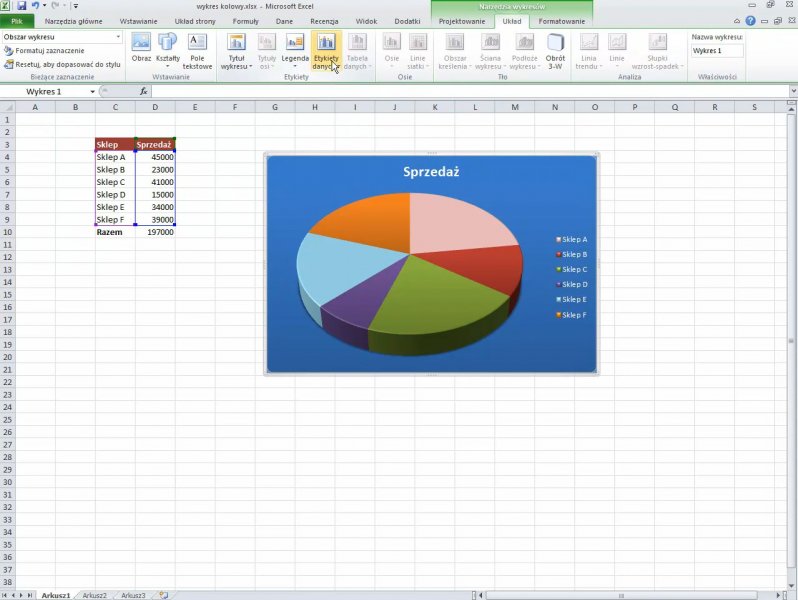This screenshot has width=798, height=600.
Task: Switch to the Formatowanie ribbon tab
Action: click(x=561, y=21)
